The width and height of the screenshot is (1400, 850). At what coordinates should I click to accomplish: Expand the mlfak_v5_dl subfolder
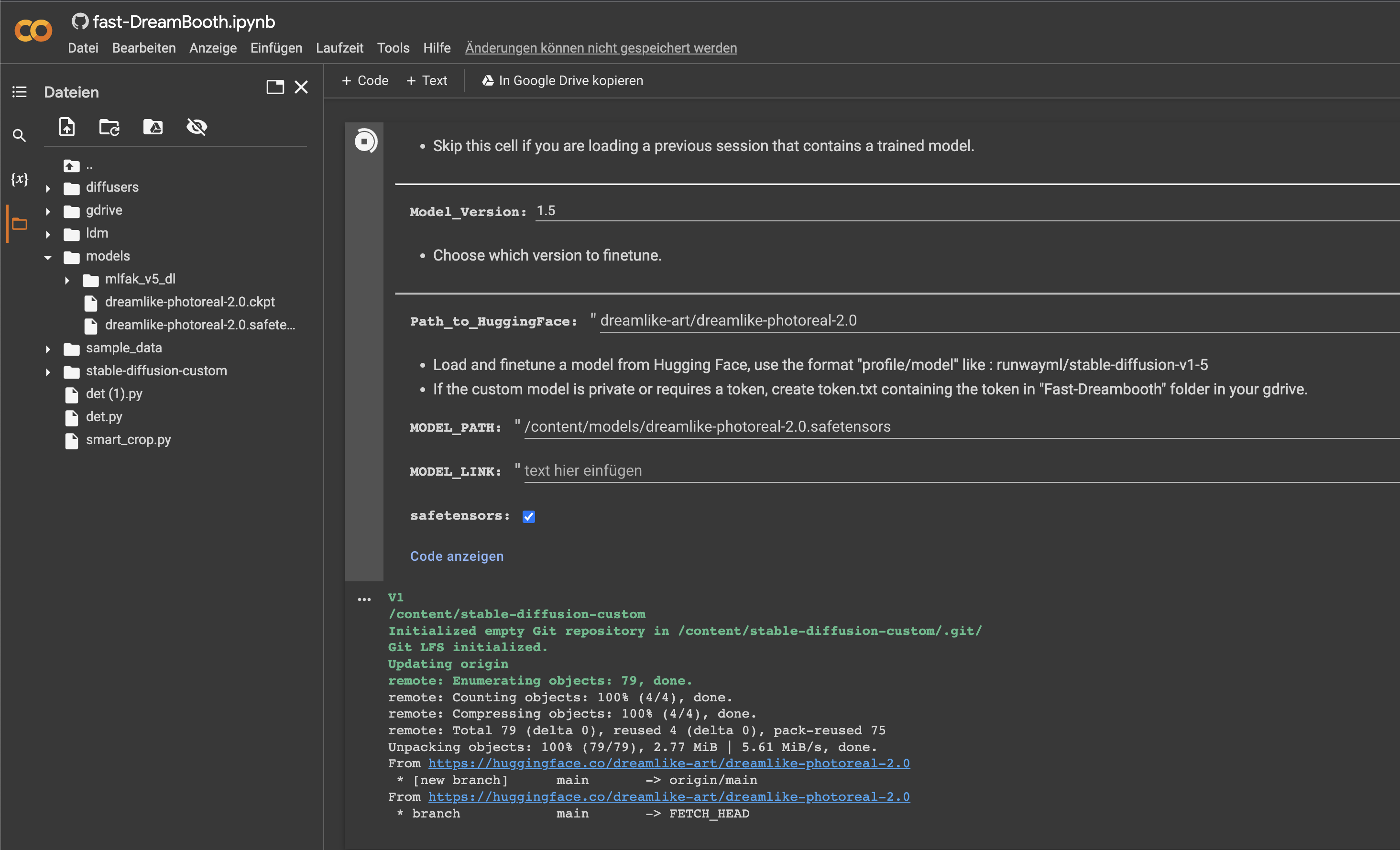click(67, 280)
